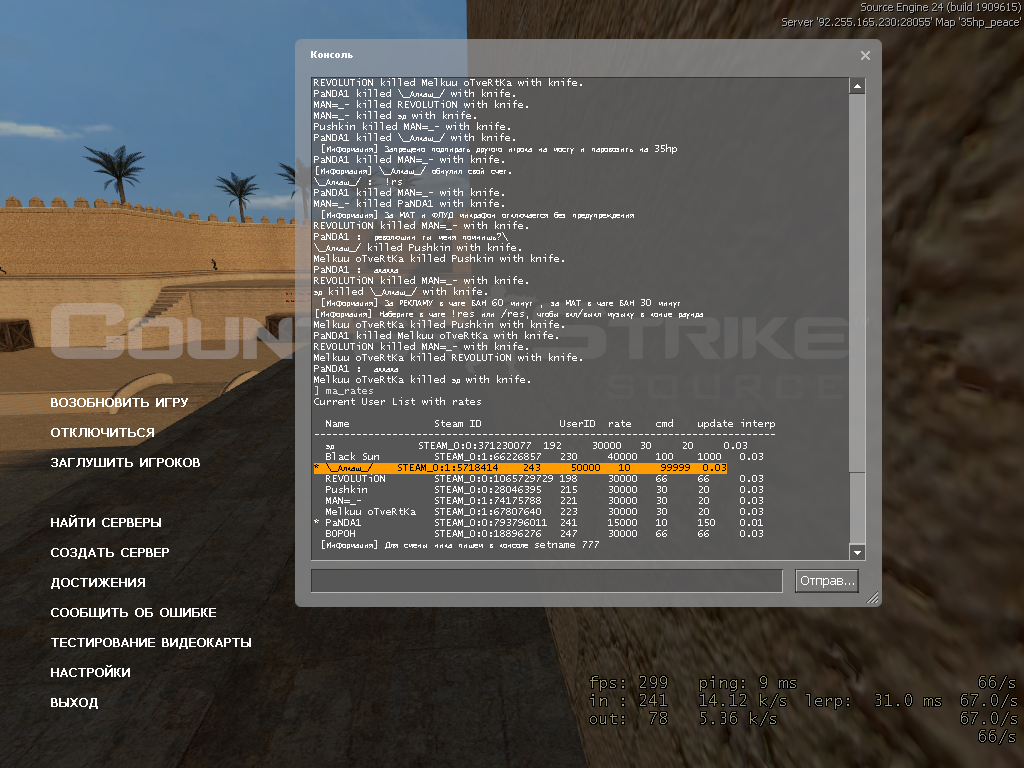Click the console window resize grip
Viewport: 1024px width, 768px height.
click(872, 598)
